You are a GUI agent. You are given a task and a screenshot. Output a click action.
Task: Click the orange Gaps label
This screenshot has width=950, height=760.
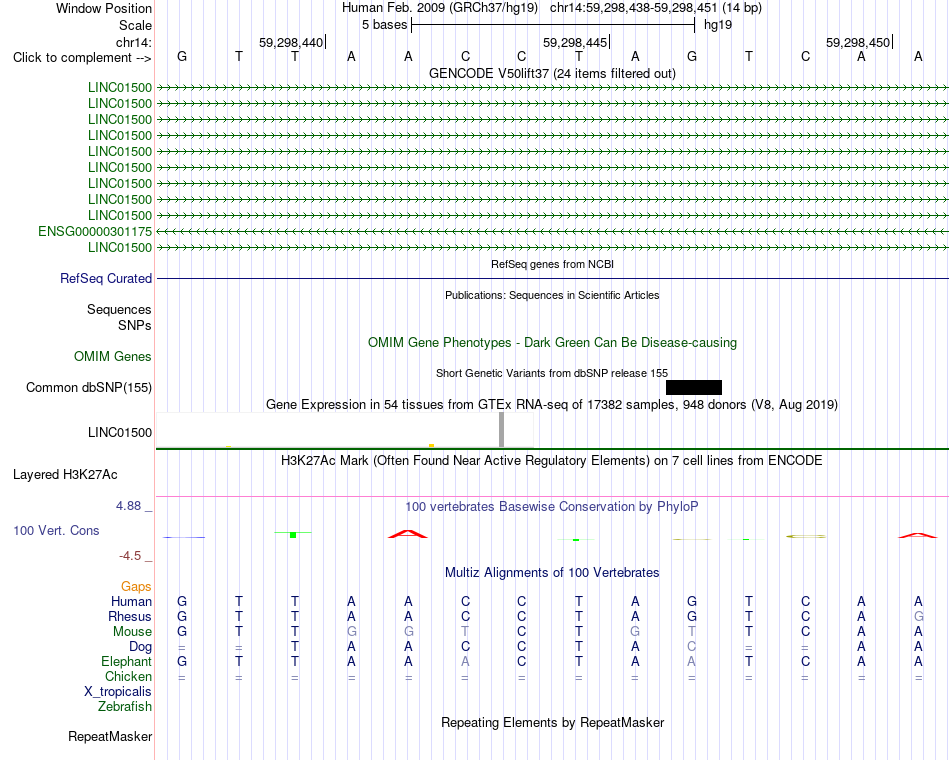(x=136, y=586)
